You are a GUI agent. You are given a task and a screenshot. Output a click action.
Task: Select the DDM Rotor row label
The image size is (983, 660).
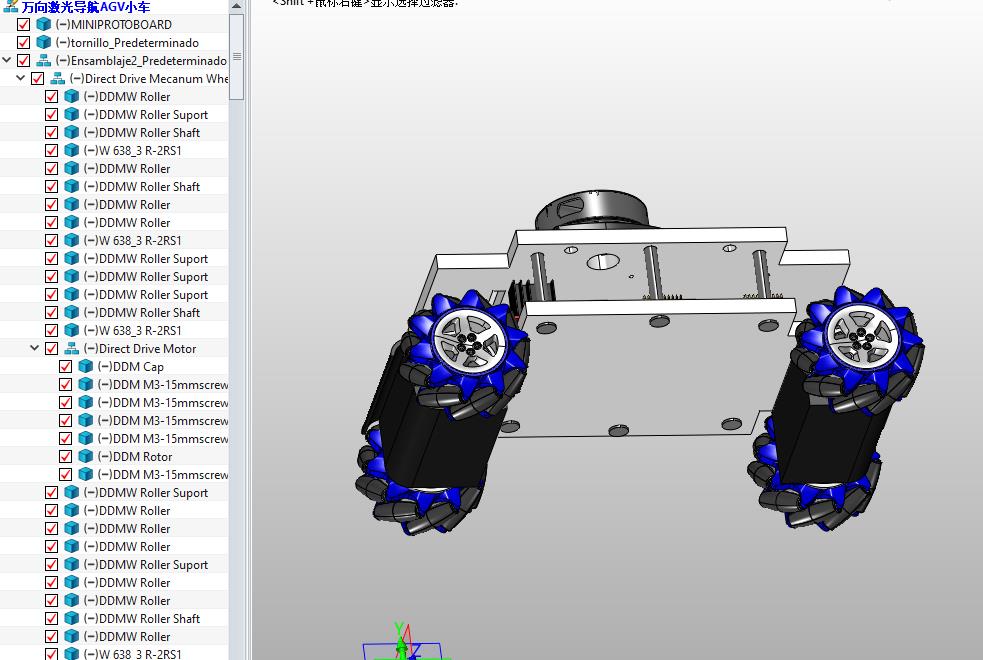click(135, 456)
